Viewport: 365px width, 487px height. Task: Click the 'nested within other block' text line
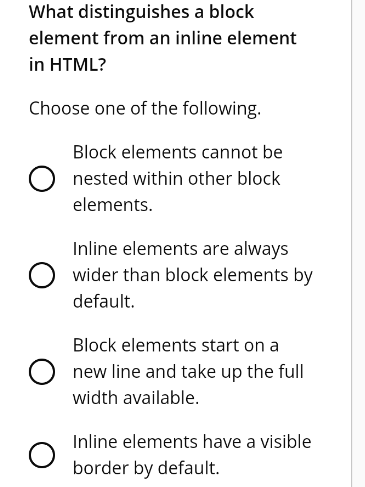[x=176, y=179]
